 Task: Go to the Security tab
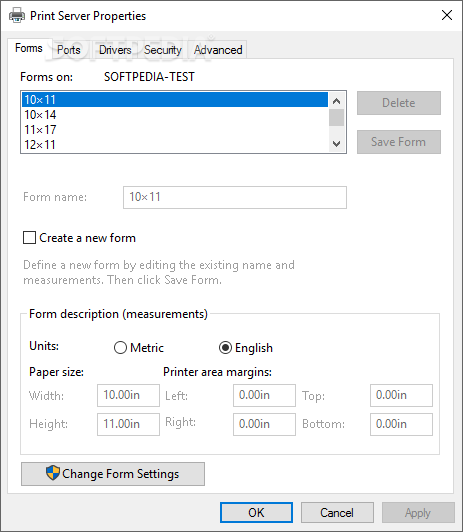click(x=163, y=50)
